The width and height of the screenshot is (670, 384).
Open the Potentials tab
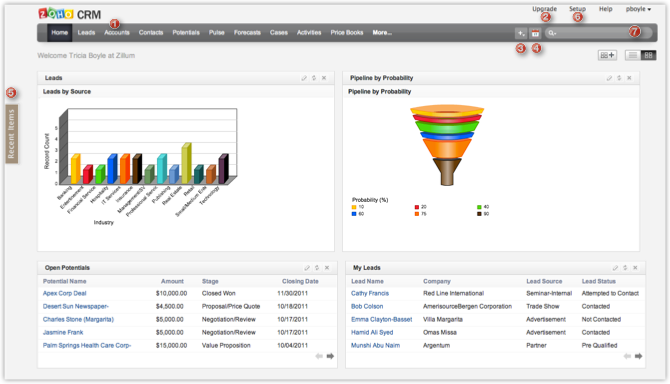[x=186, y=32]
